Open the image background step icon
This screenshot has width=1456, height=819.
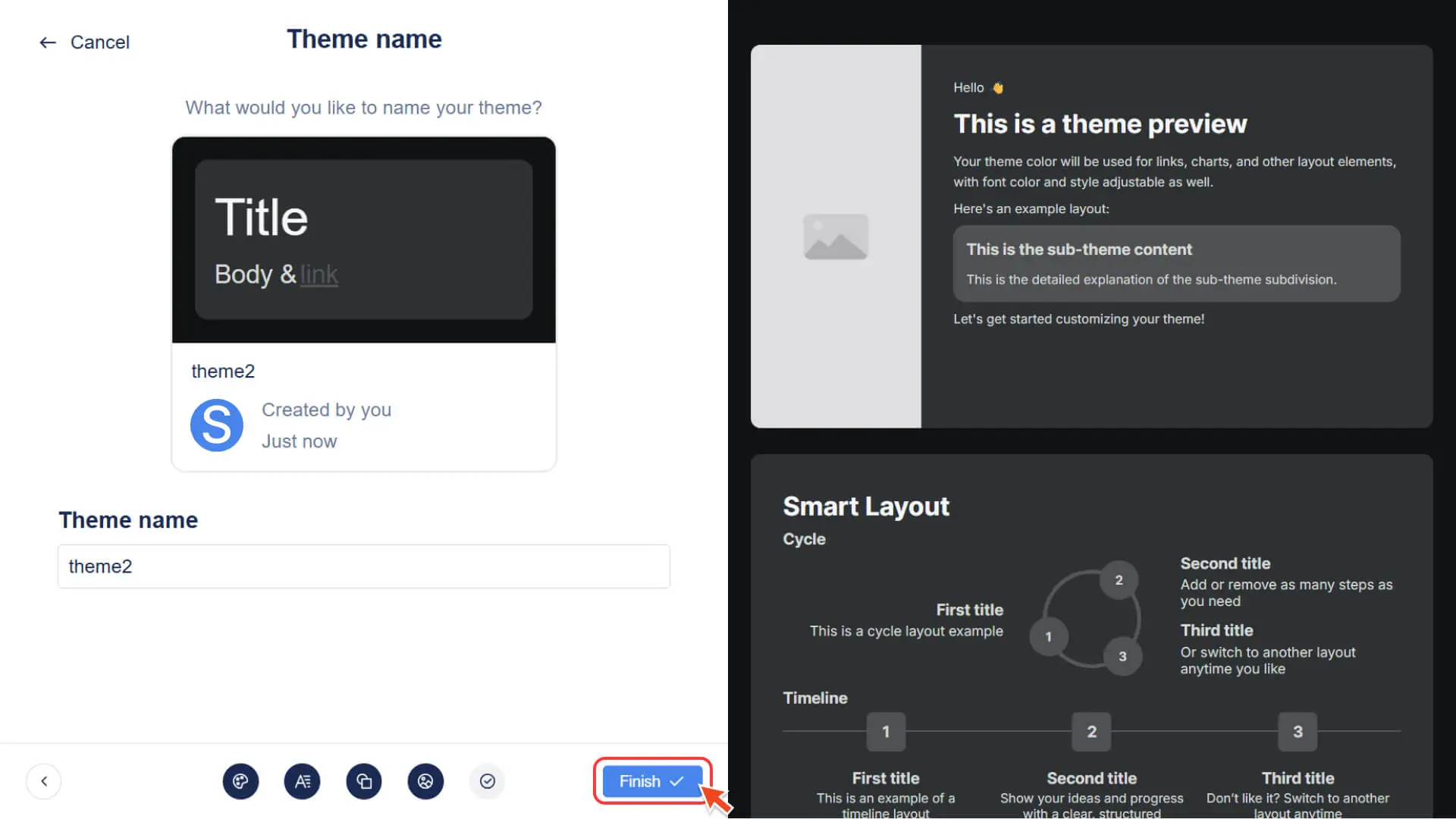[425, 781]
